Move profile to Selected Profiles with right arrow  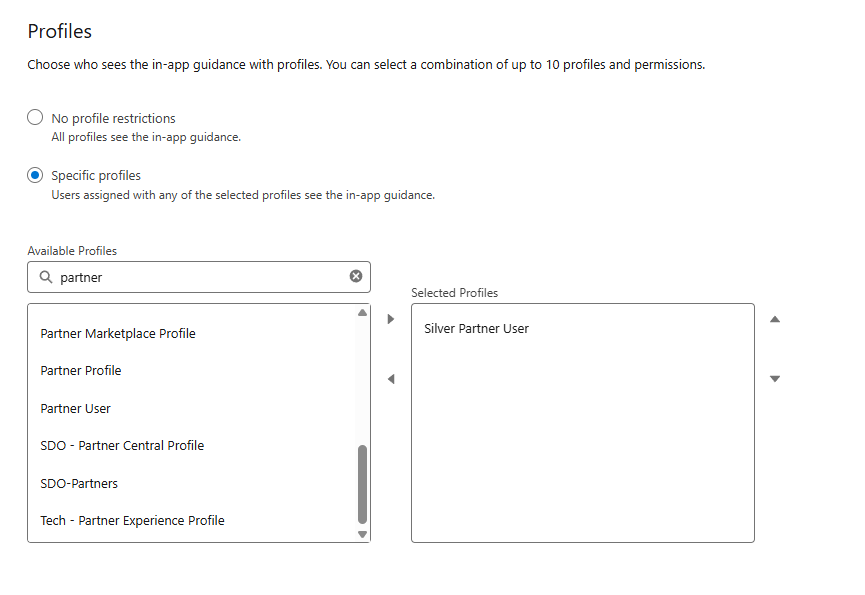pyautogui.click(x=391, y=319)
